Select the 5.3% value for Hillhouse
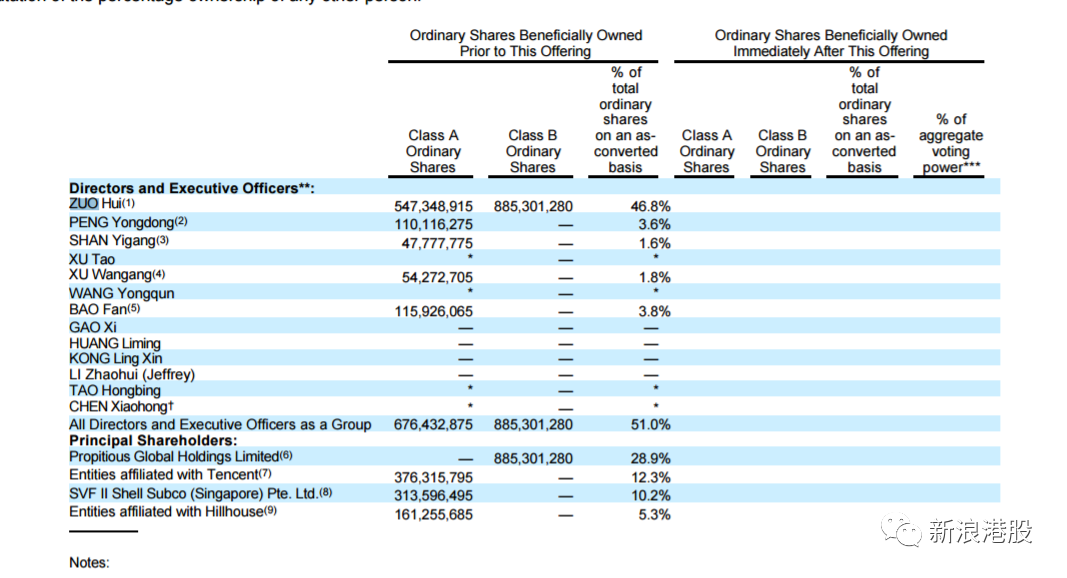This screenshot has height=578, width=1067. click(655, 515)
